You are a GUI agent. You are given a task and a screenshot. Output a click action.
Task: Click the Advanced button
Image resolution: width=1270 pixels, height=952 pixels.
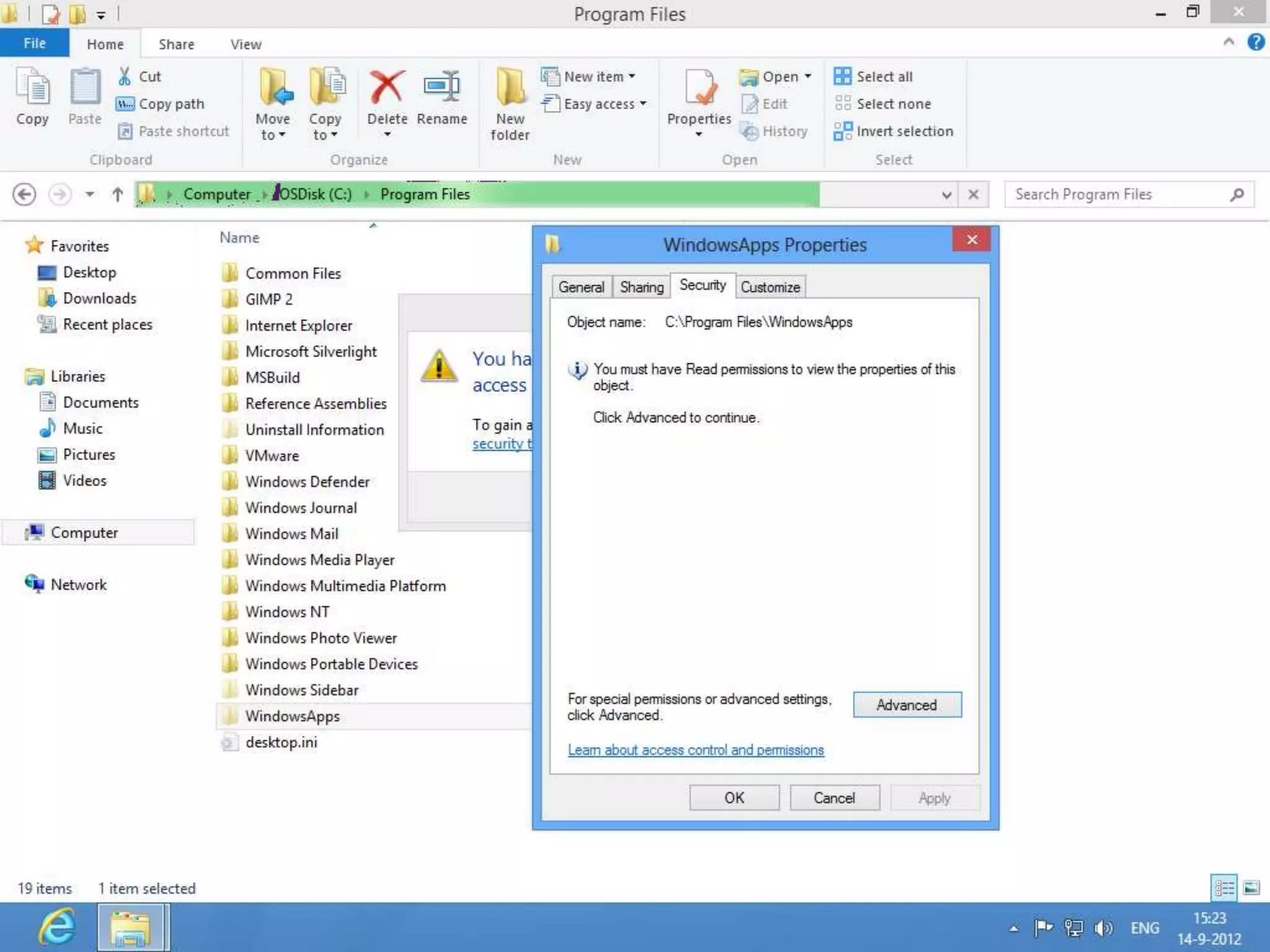pos(907,705)
